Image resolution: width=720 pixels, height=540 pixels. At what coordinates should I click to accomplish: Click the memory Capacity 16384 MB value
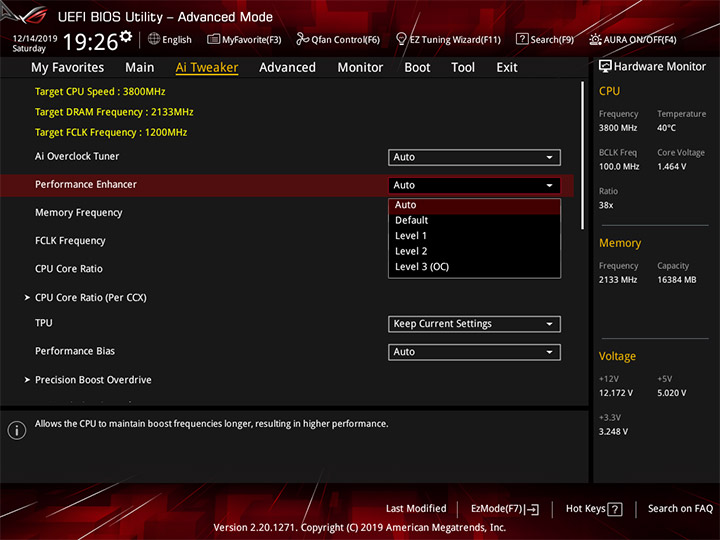tap(677, 280)
